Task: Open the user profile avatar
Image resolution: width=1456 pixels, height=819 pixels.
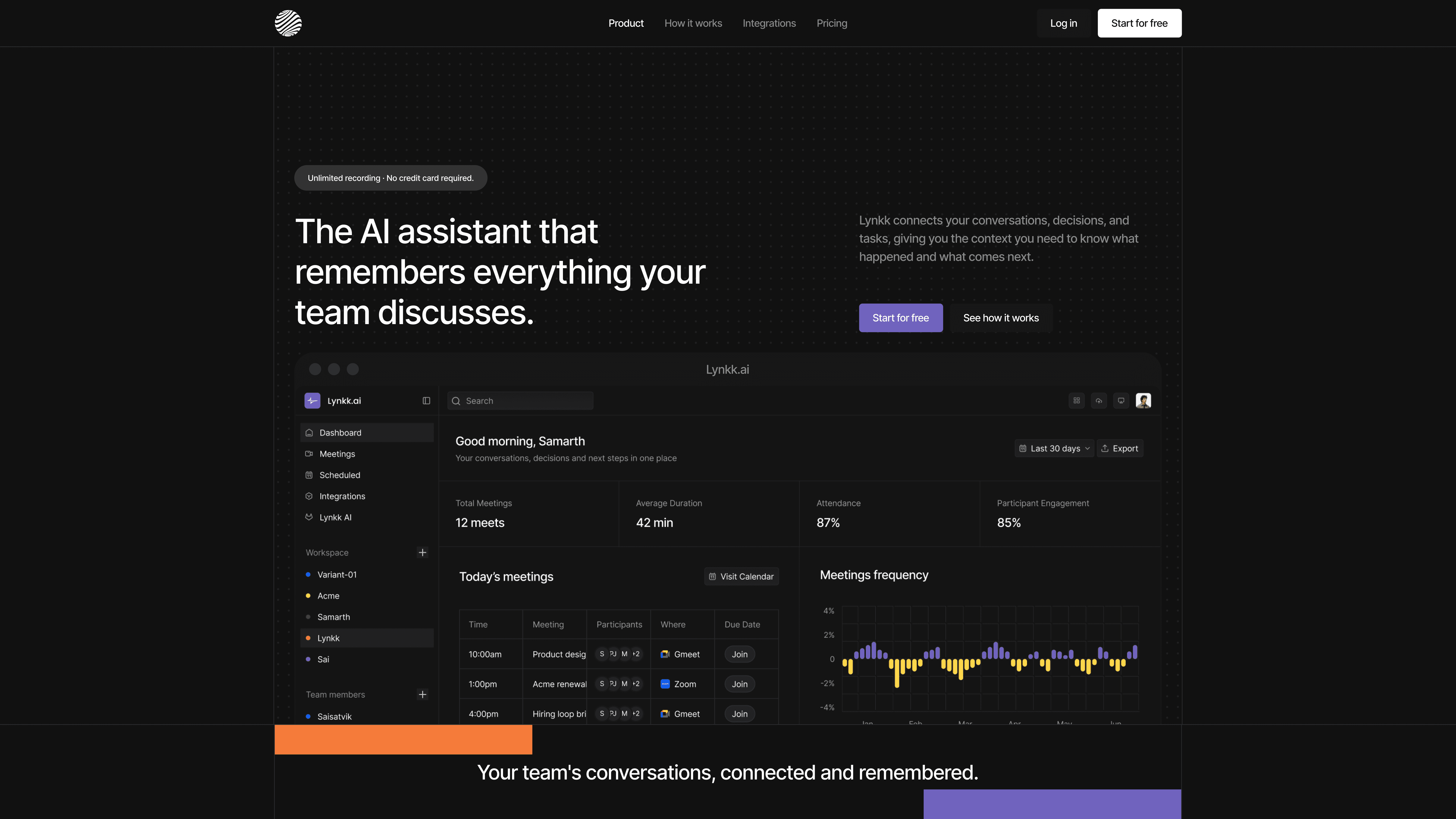Action: point(1143,401)
